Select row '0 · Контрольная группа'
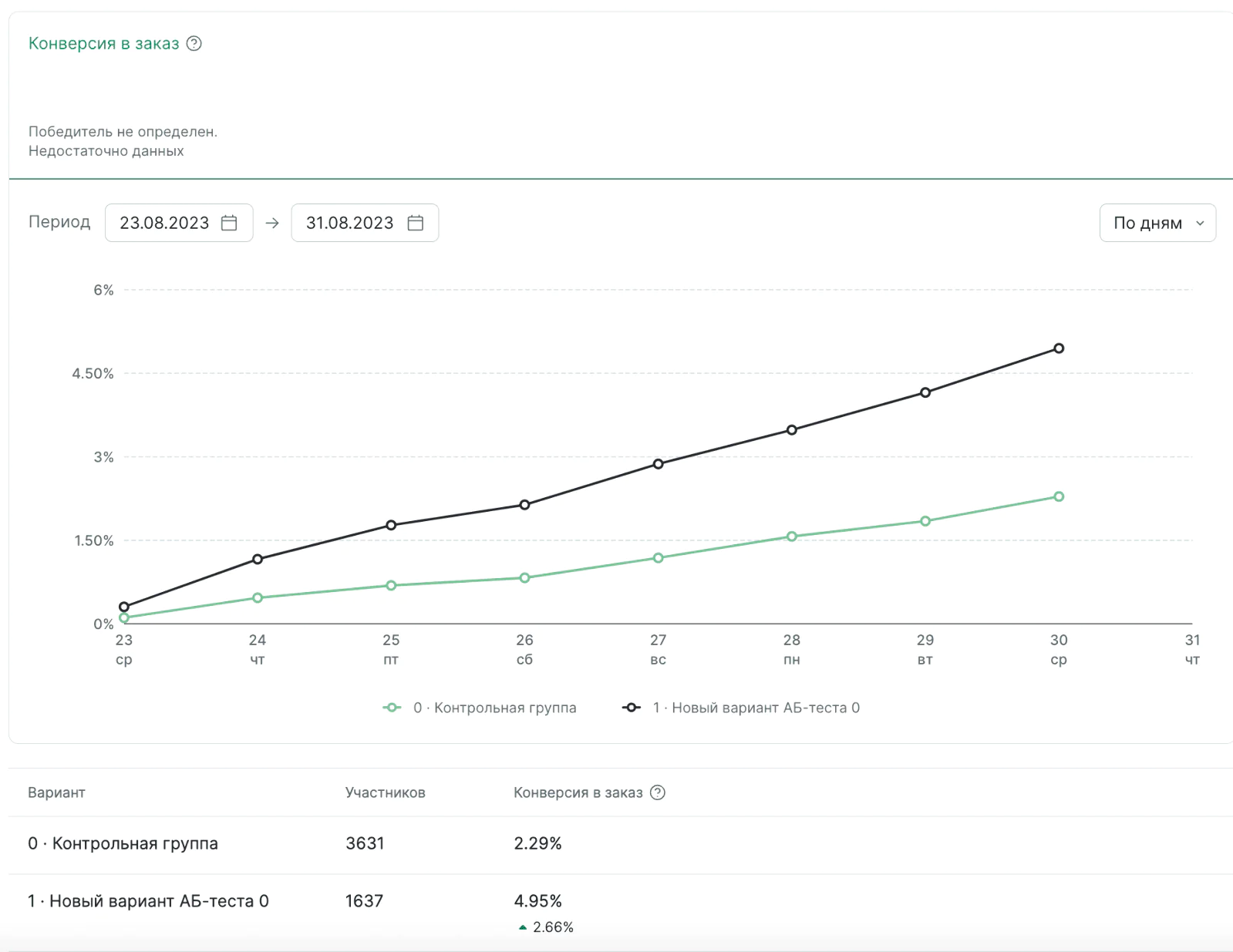 click(621, 843)
